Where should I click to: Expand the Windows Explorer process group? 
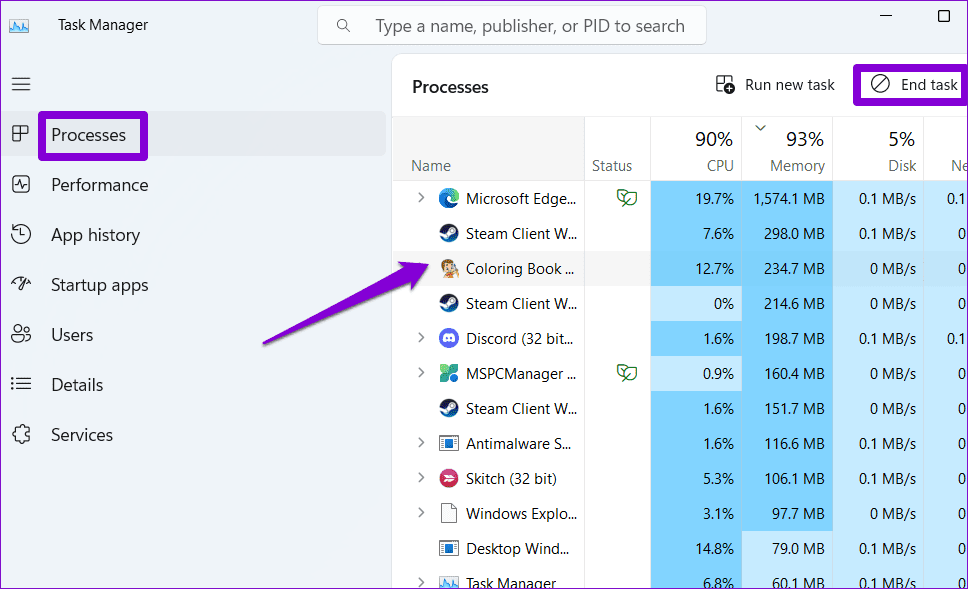pos(421,513)
